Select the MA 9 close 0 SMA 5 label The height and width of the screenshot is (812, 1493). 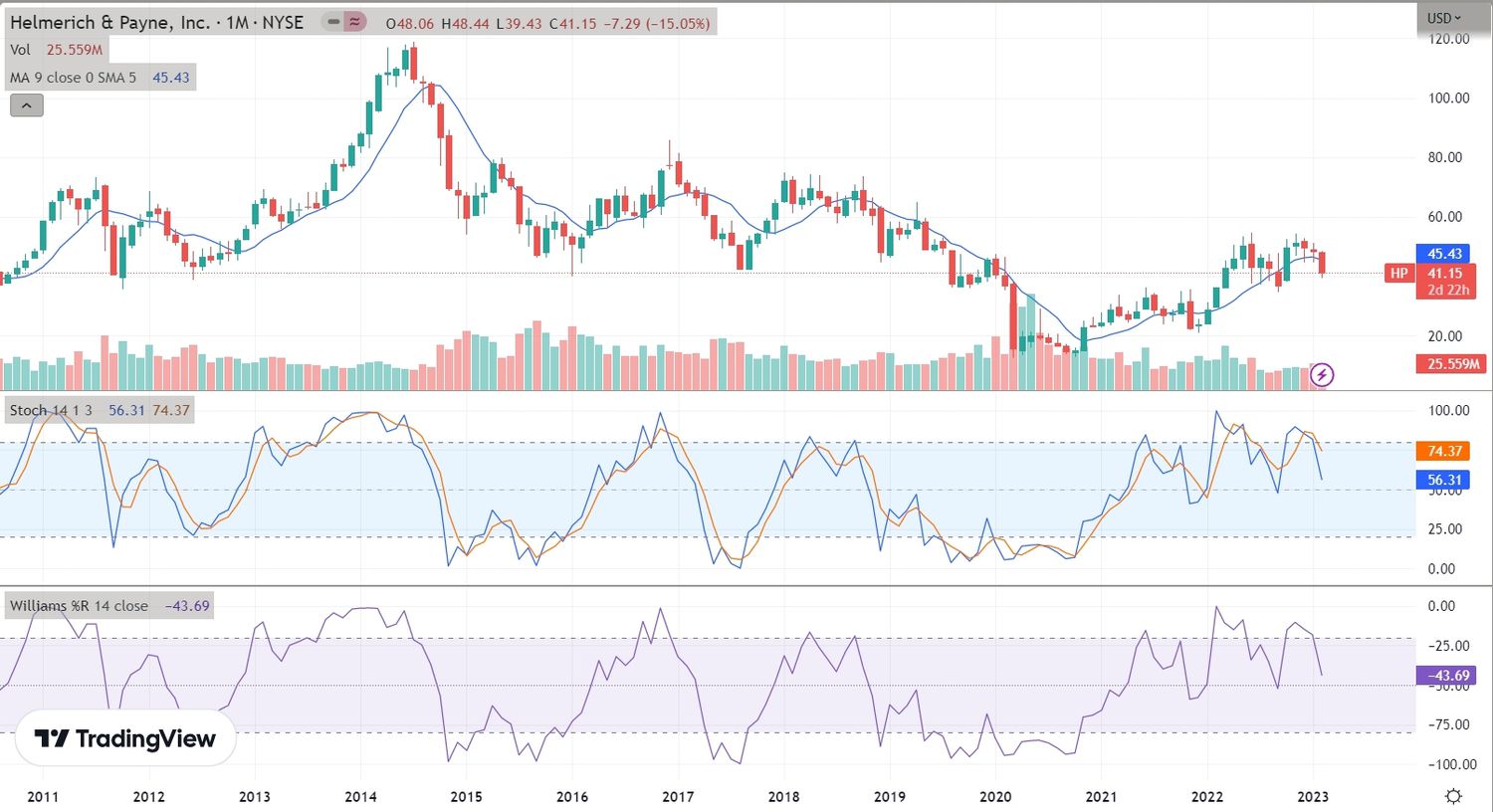pos(73,78)
